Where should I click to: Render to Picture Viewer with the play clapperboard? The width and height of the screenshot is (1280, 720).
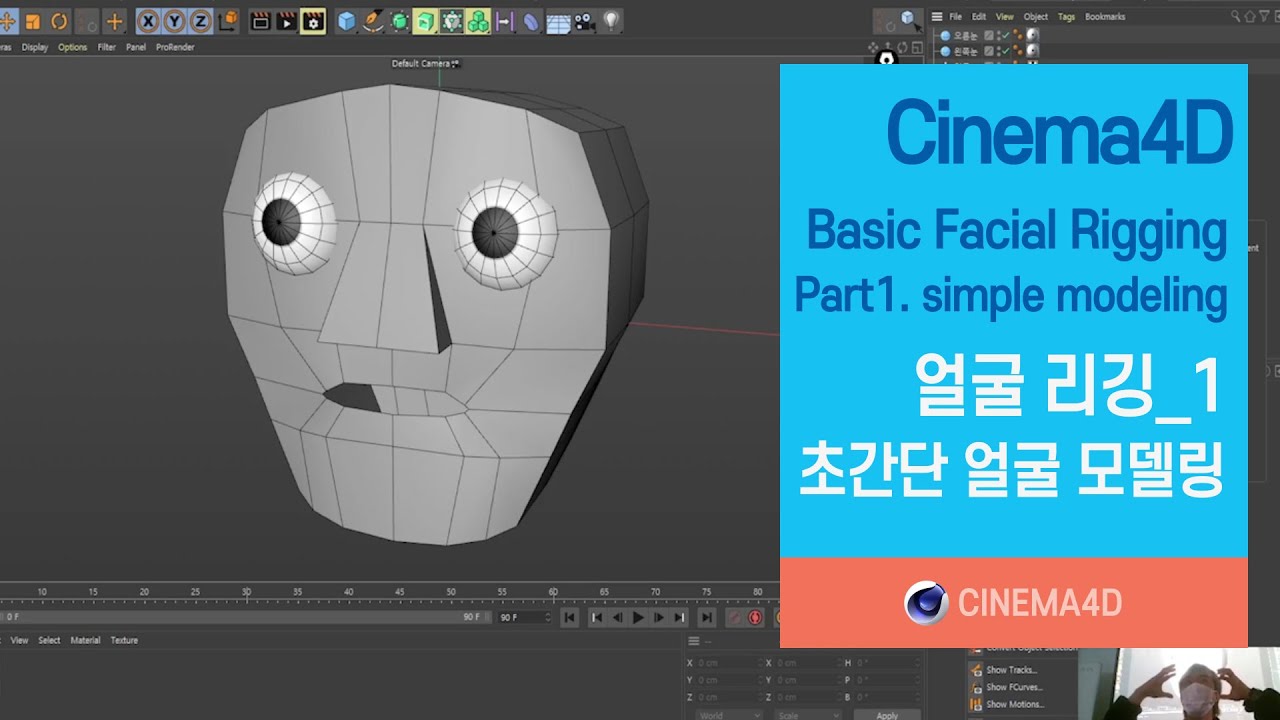pos(286,21)
